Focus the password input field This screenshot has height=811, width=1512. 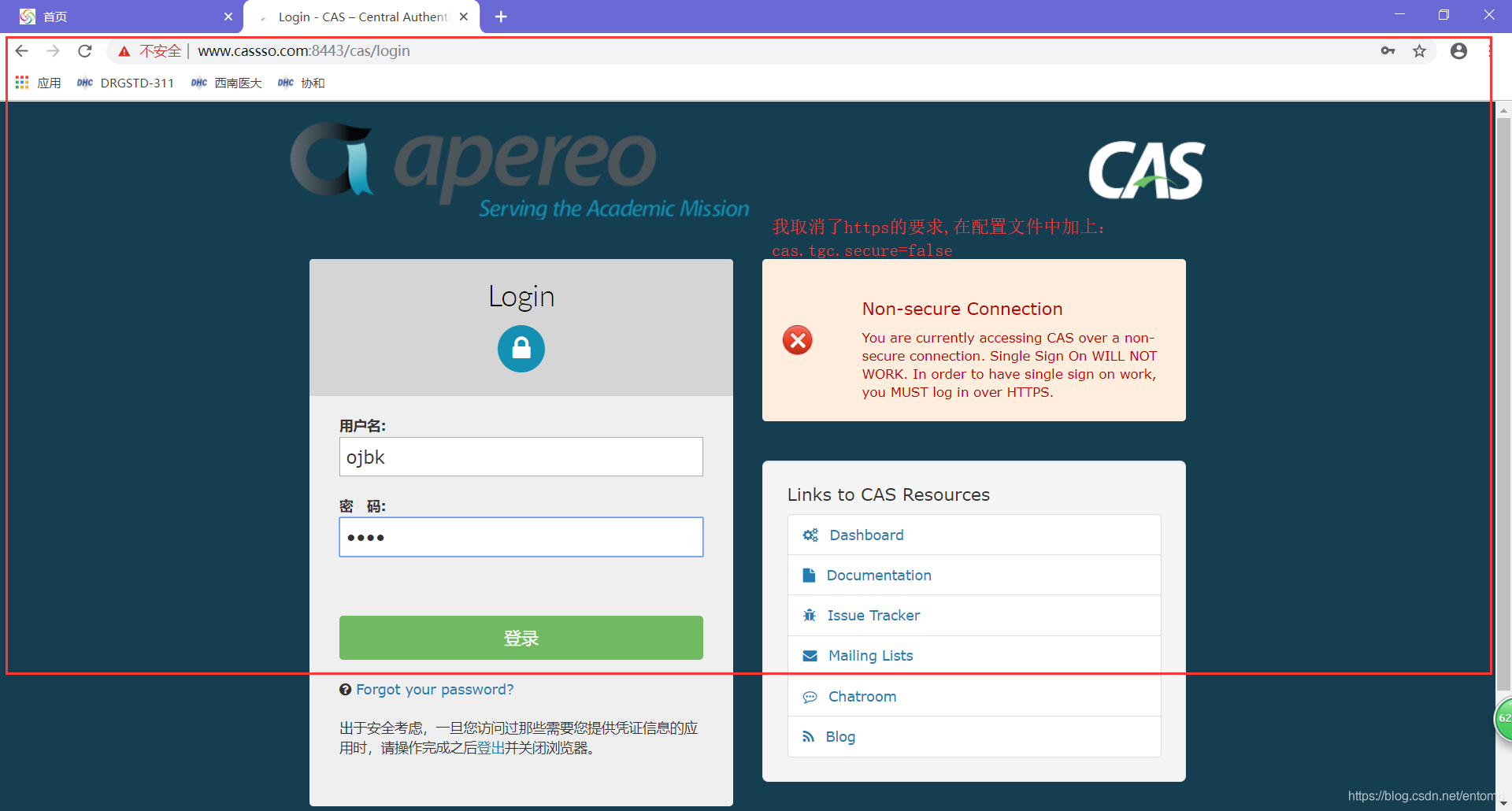[x=521, y=537]
